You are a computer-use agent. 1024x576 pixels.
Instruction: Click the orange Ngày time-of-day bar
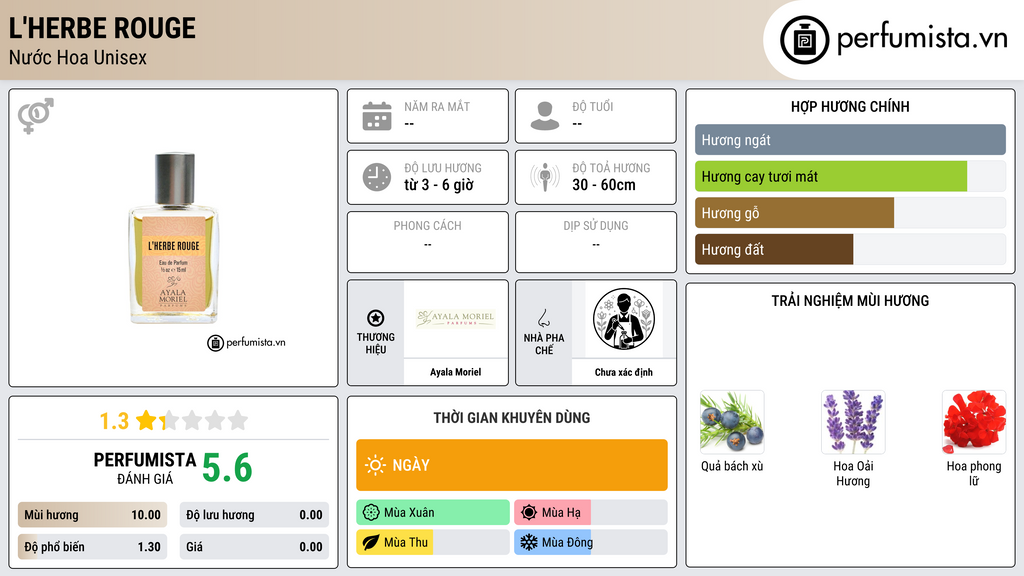tap(512, 465)
